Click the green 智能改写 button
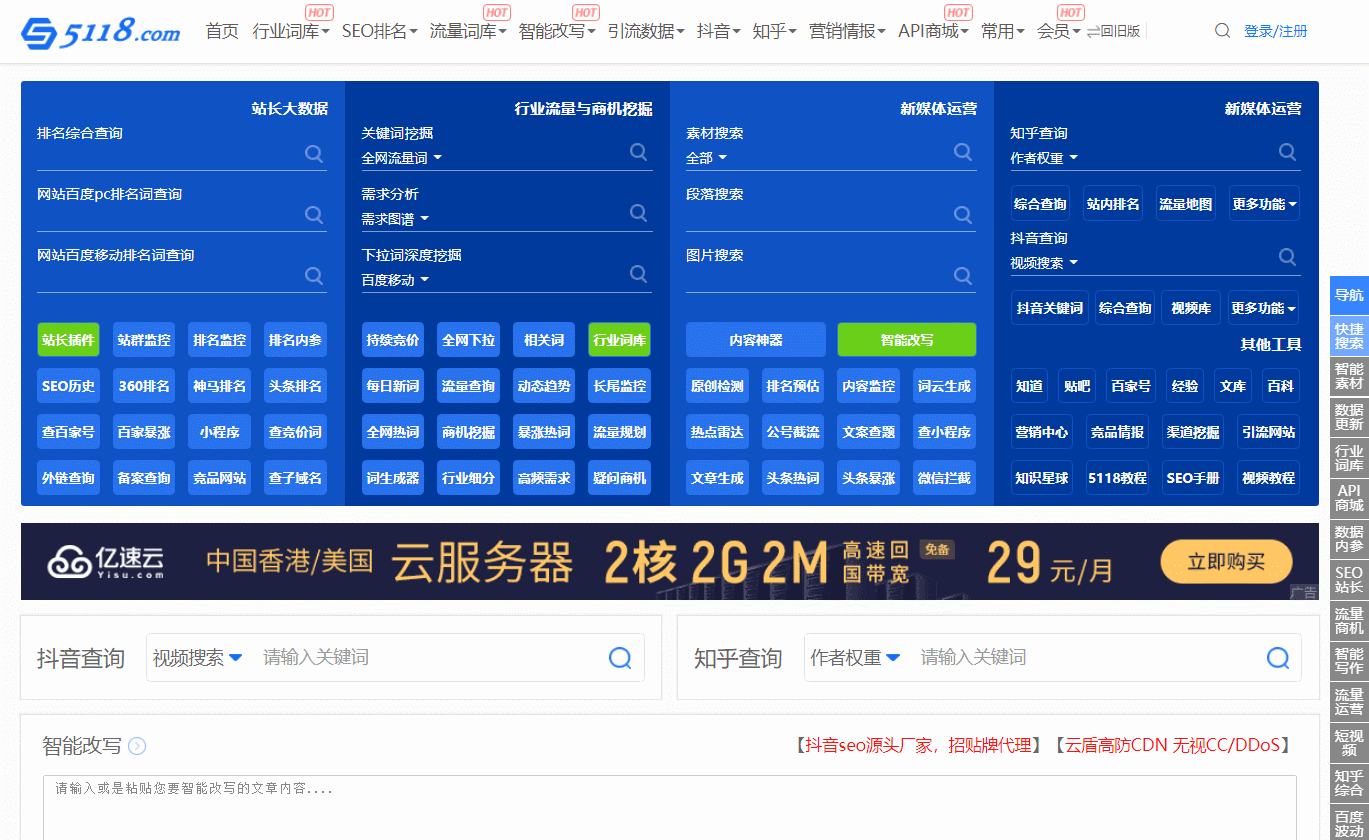The image size is (1369, 840). pos(906,340)
